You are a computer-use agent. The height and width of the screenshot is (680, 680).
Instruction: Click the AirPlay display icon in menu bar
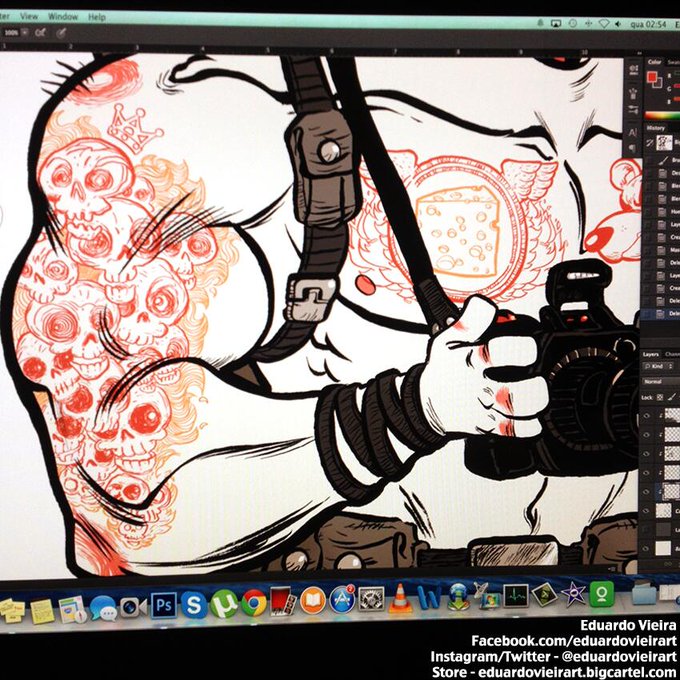(x=556, y=23)
